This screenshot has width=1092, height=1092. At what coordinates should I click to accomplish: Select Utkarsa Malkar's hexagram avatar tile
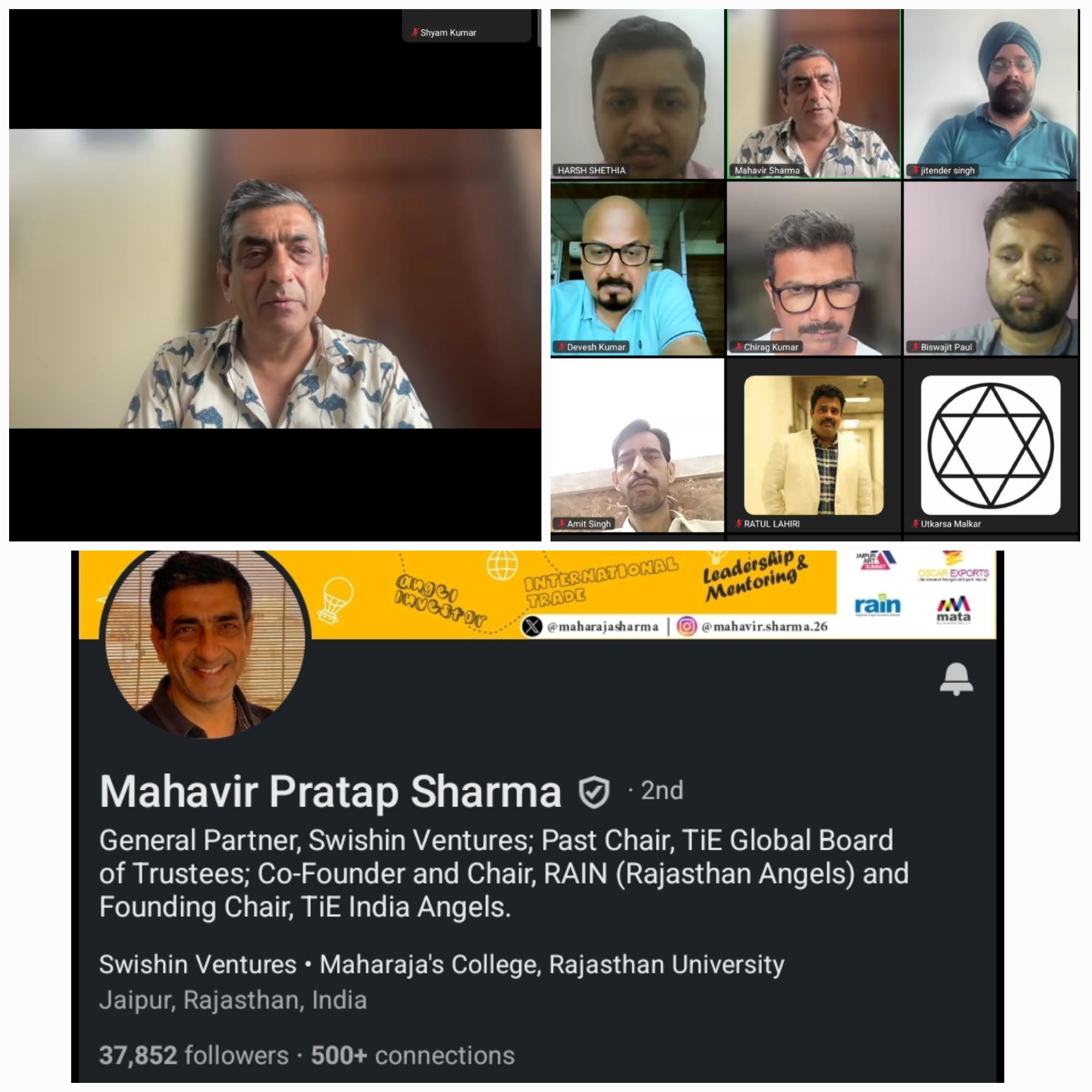click(990, 446)
